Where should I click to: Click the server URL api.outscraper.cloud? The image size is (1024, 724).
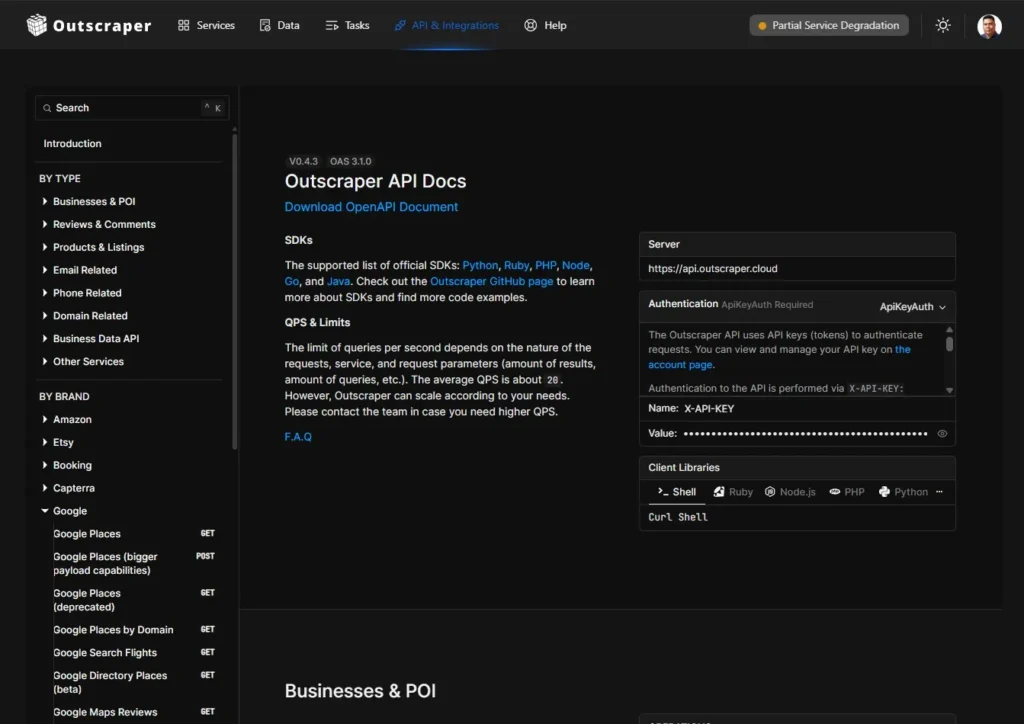point(712,268)
